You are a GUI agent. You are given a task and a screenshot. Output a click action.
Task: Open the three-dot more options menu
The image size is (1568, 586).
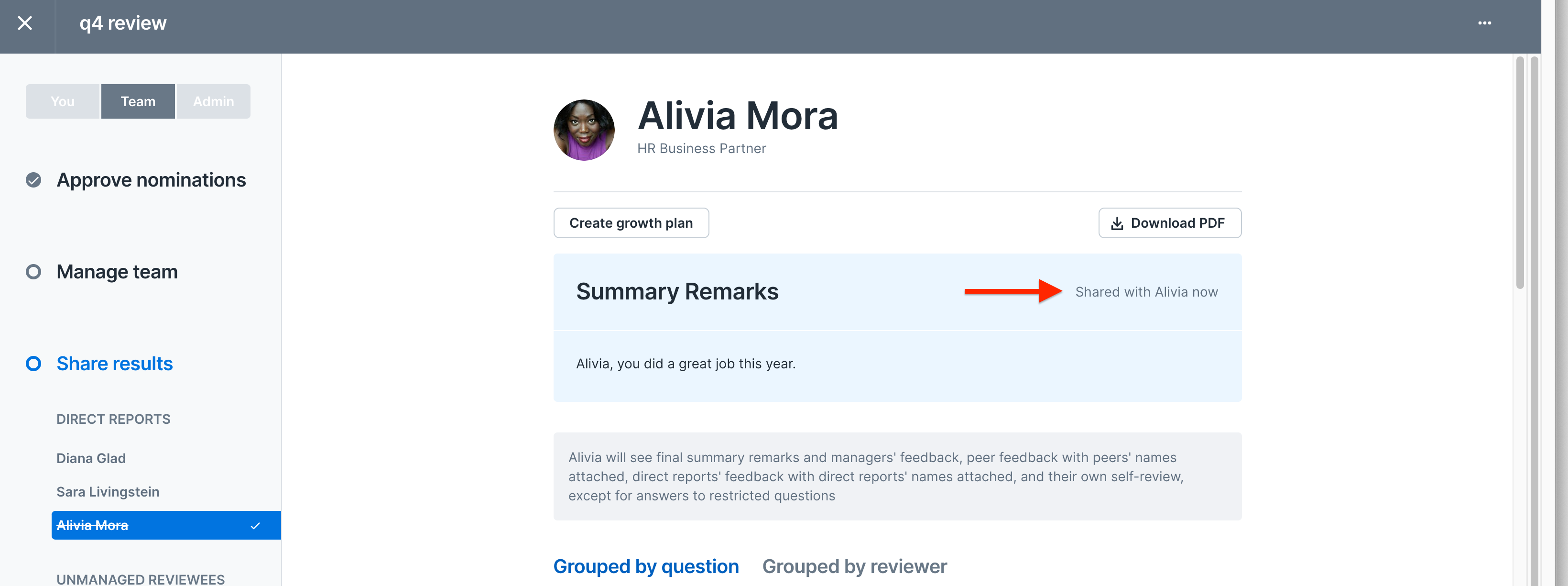coord(1484,23)
